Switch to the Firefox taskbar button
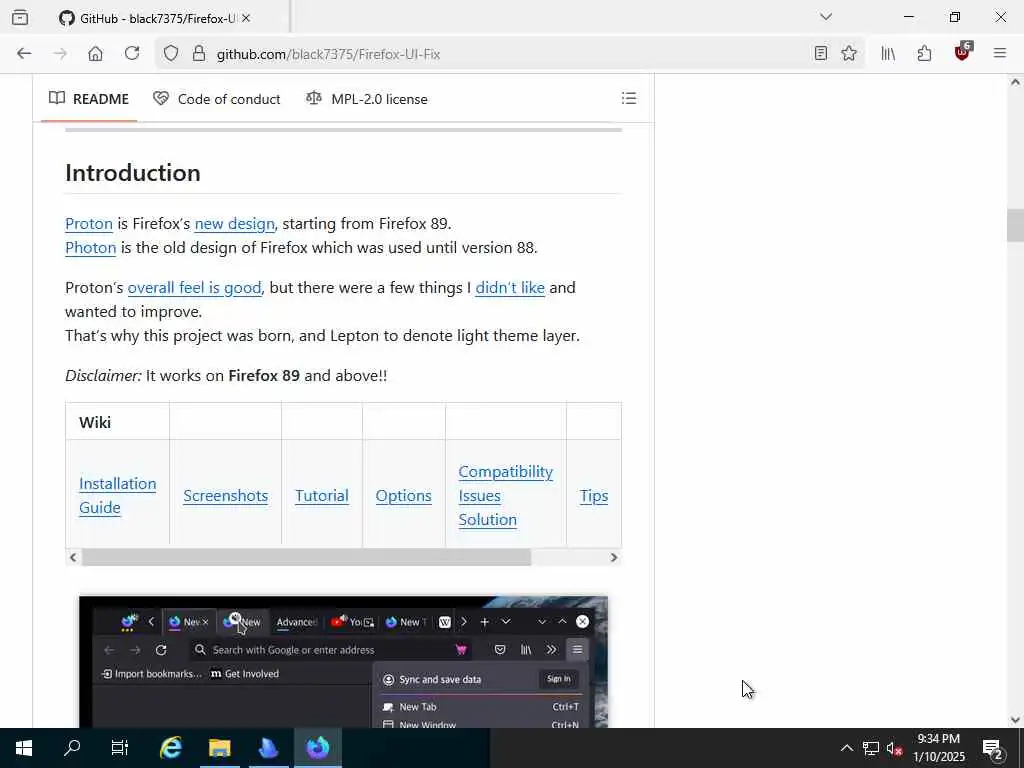The height and width of the screenshot is (768, 1024). [318, 748]
